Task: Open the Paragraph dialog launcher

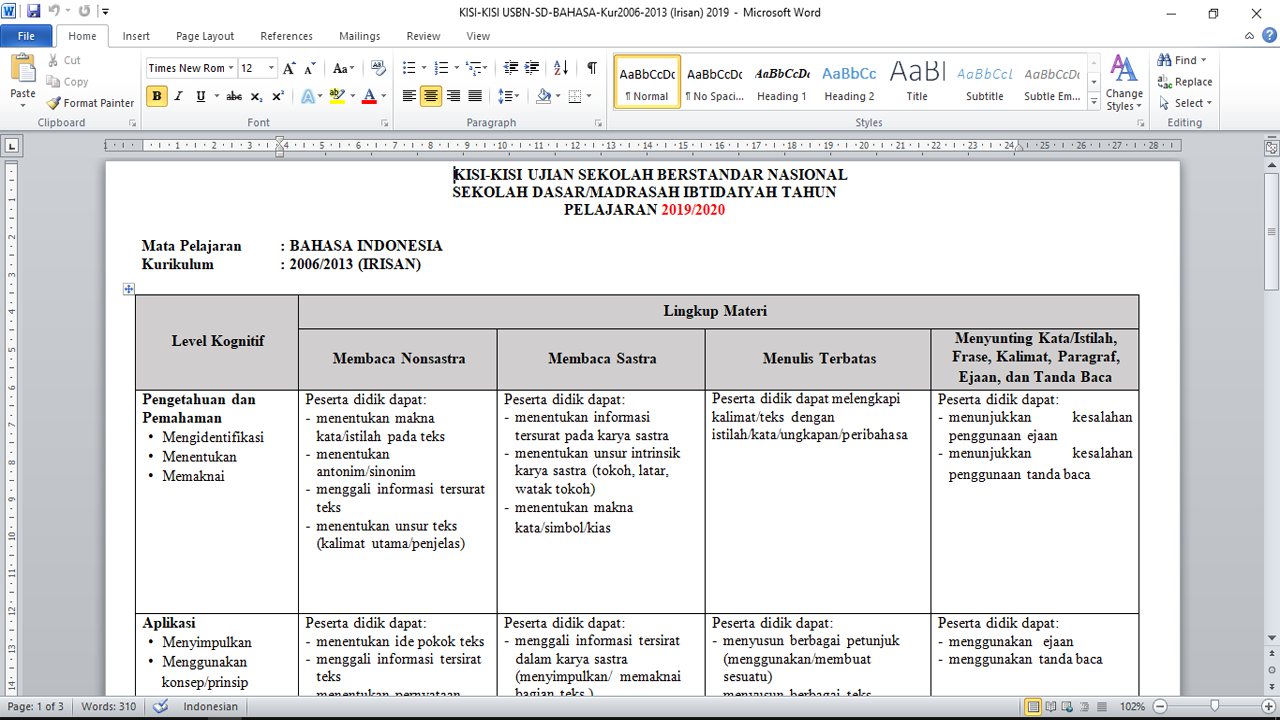Action: pos(598,123)
